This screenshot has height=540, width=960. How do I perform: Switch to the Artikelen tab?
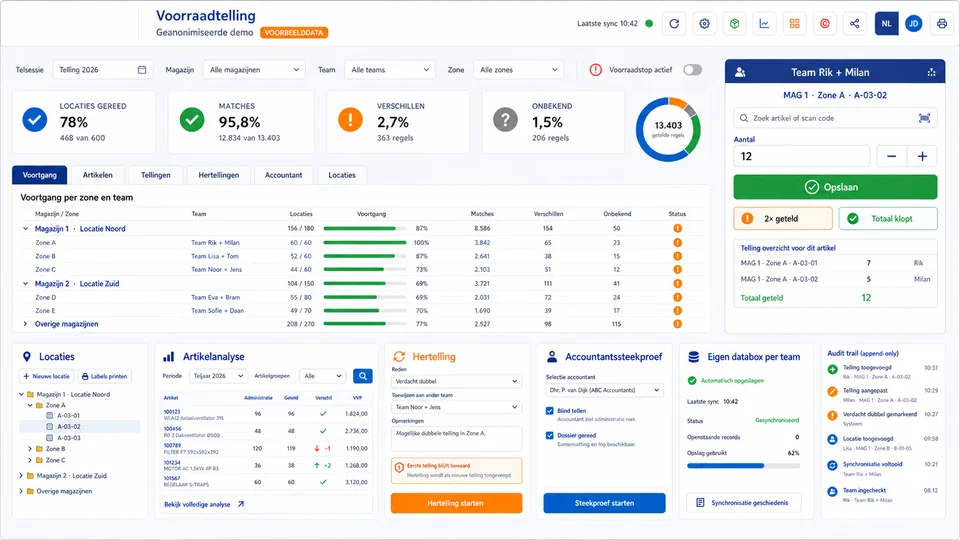(x=98, y=175)
